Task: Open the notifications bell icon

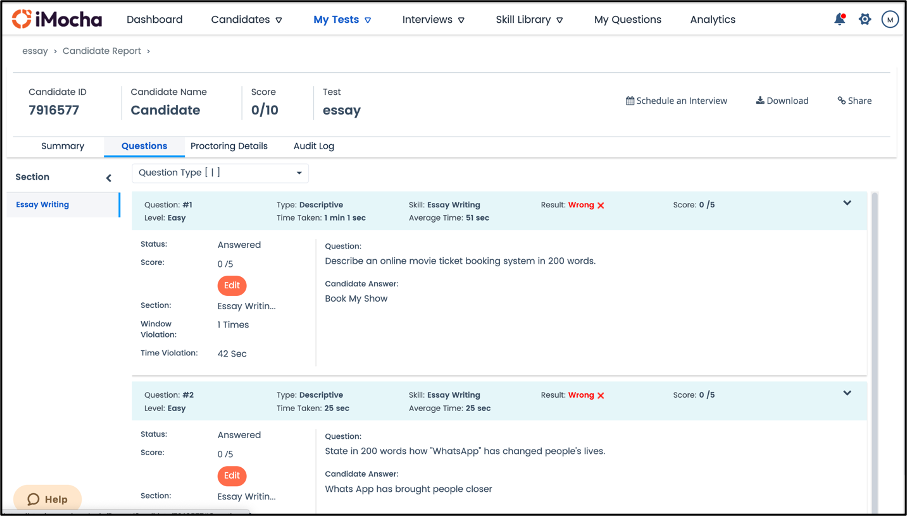Action: pos(840,20)
